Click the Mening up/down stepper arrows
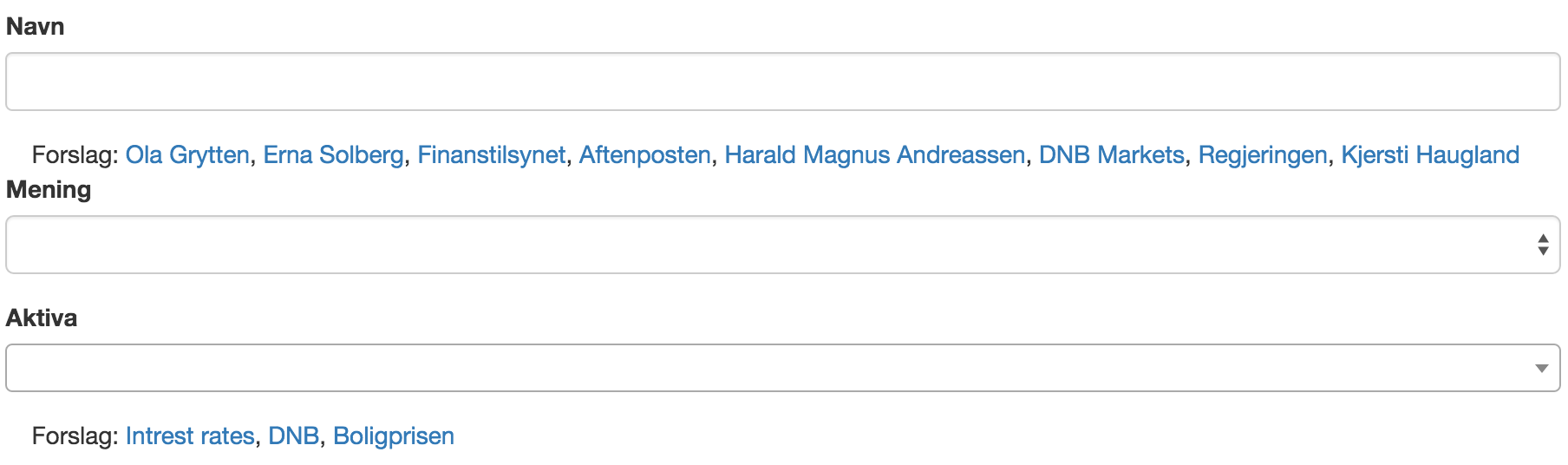Screen dimensions: 1568x465 pos(1543,245)
